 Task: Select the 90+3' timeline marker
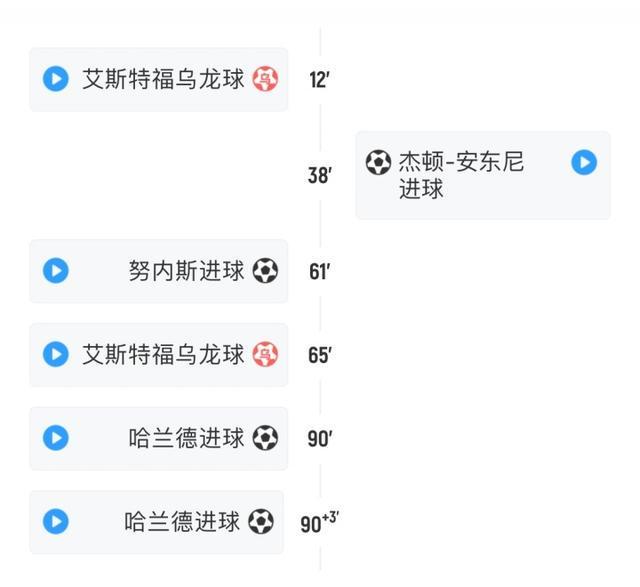pos(320,522)
